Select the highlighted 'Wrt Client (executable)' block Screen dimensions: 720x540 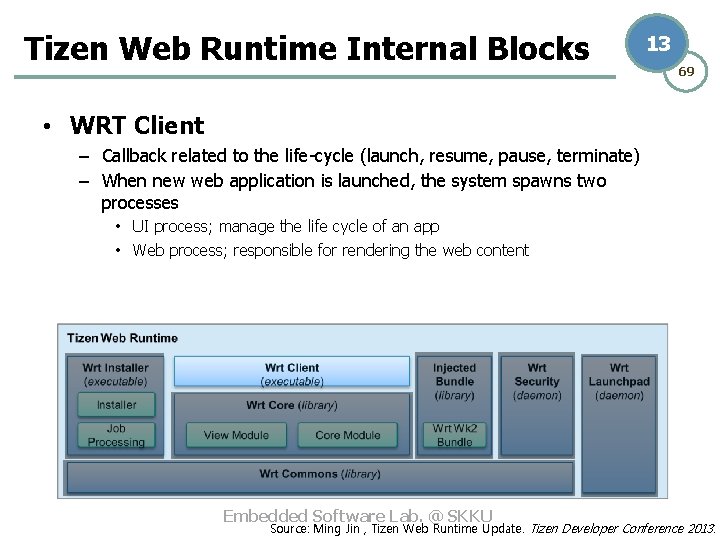(292, 371)
